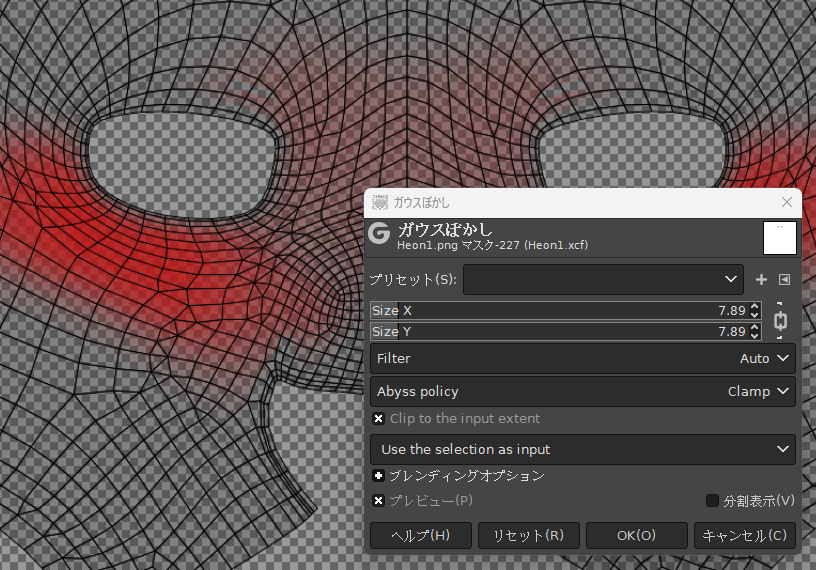The height and width of the screenshot is (570, 816).
Task: Open the Filter dropdown set to Auto
Action: pos(582,358)
